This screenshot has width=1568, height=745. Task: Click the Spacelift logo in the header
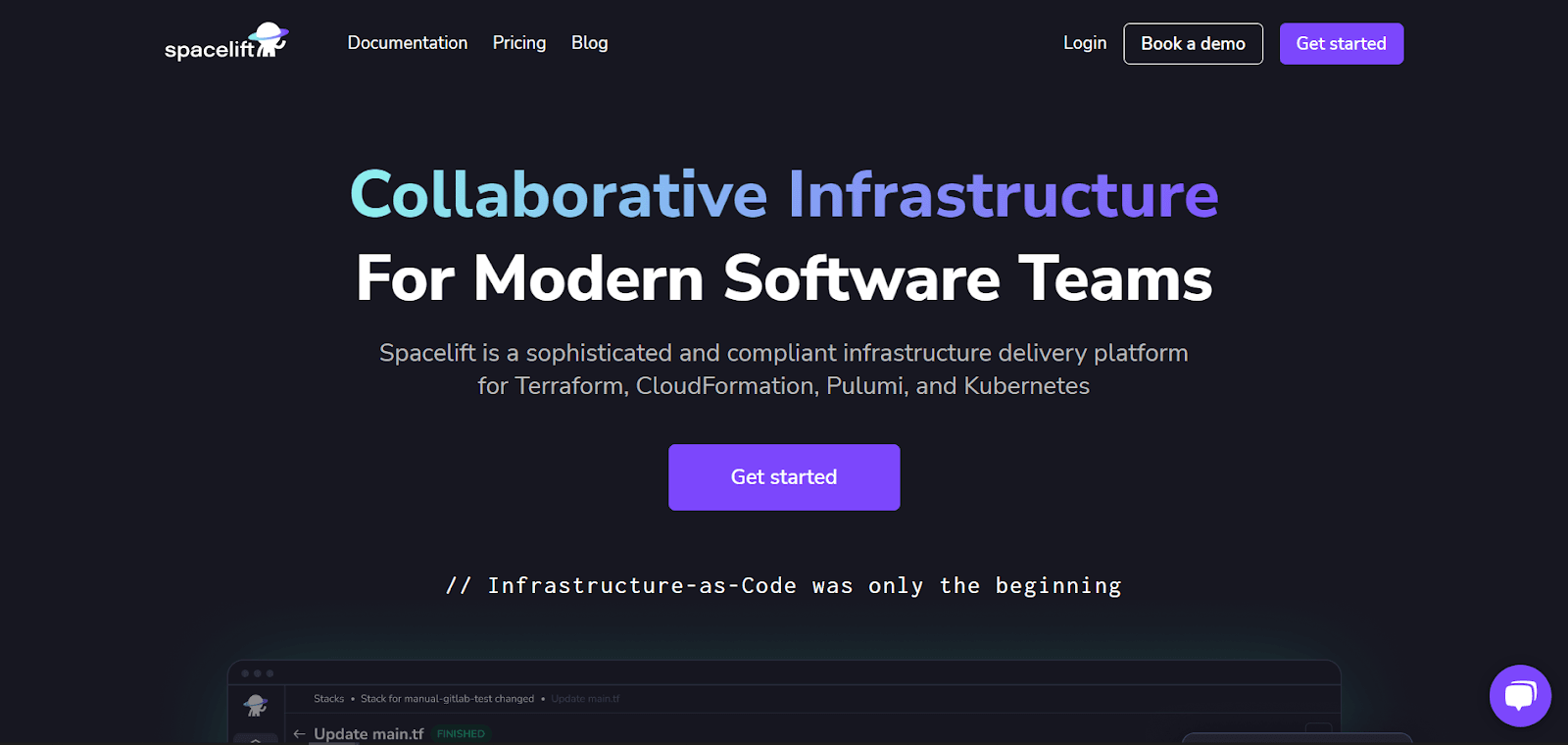point(225,43)
